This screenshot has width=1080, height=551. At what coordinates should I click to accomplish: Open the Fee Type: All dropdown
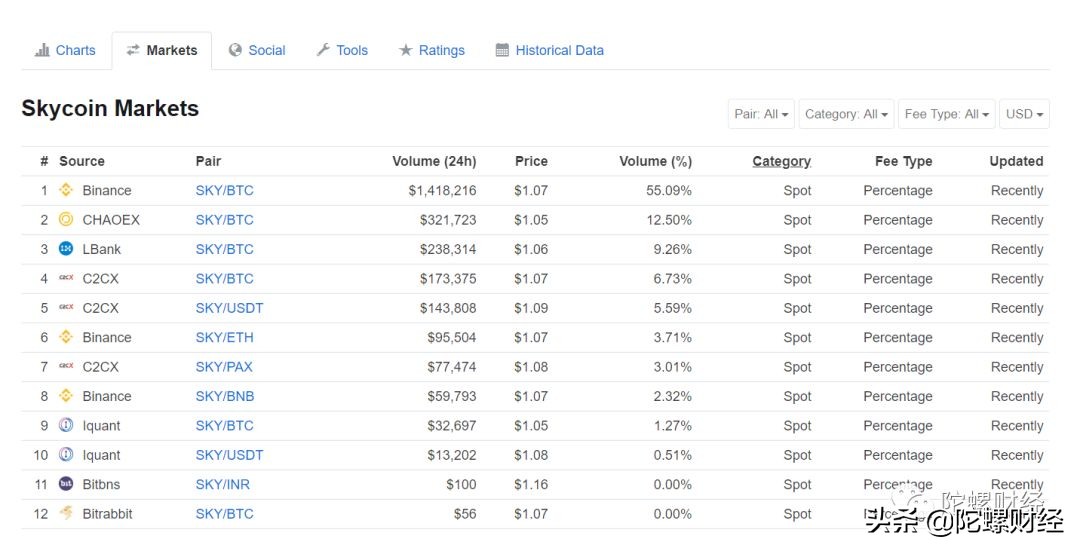pyautogui.click(x=947, y=114)
